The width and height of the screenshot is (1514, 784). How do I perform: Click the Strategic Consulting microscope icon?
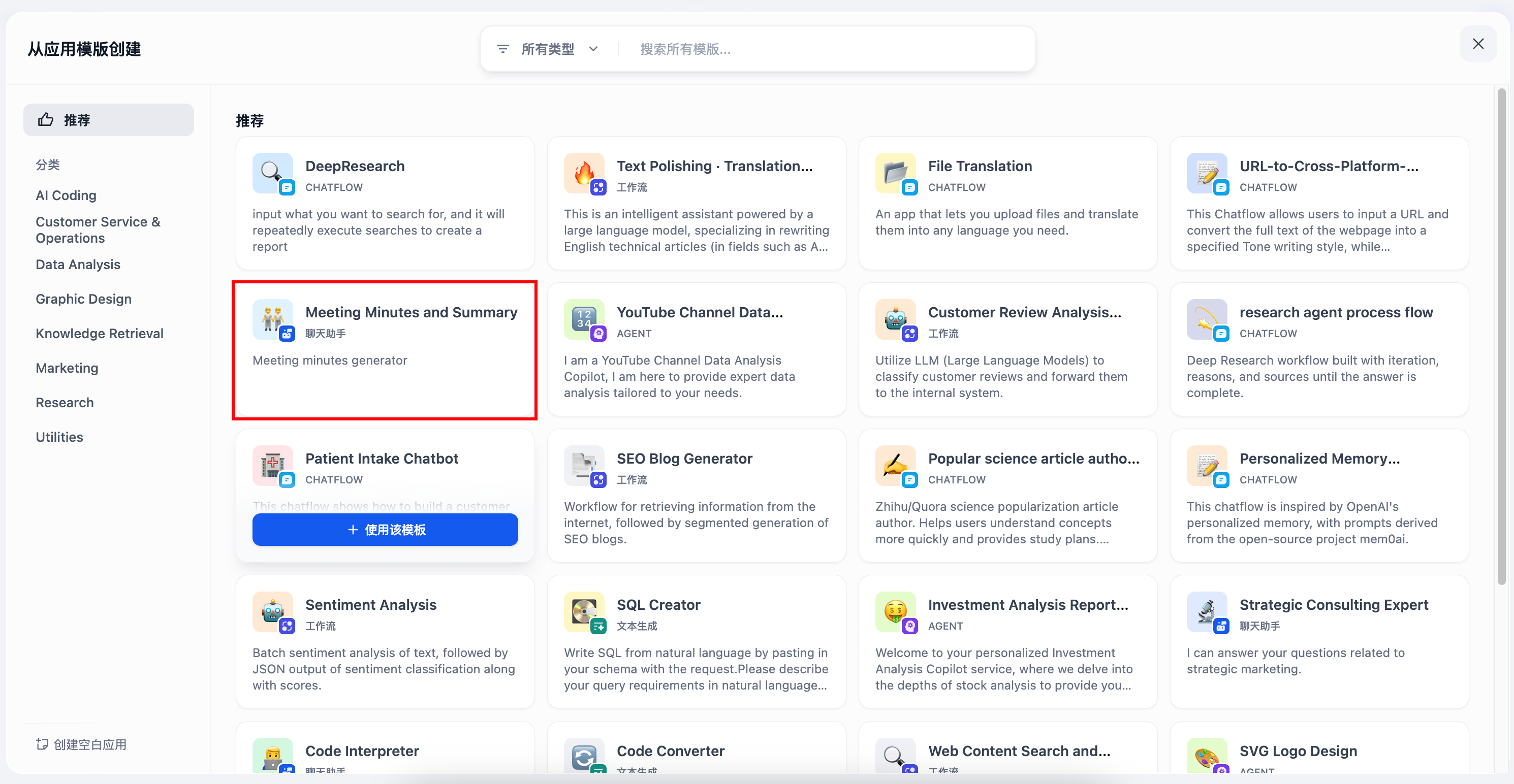pyautogui.click(x=1207, y=612)
